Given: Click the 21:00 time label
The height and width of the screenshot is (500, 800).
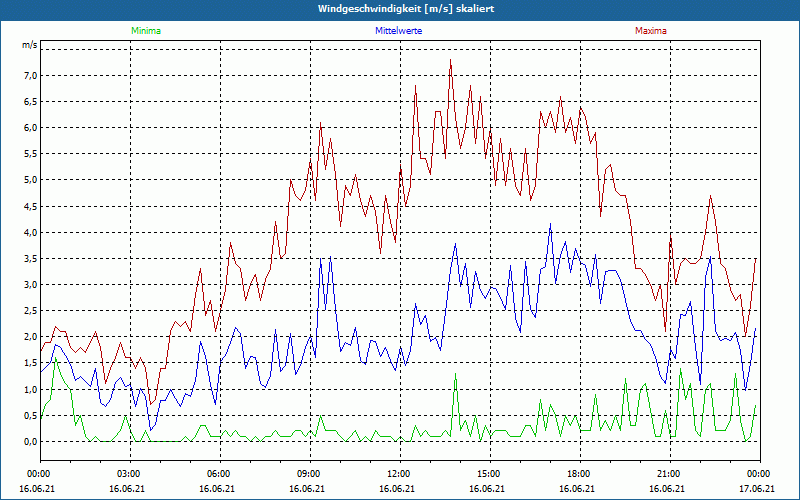Looking at the screenshot, I should [x=669, y=474].
